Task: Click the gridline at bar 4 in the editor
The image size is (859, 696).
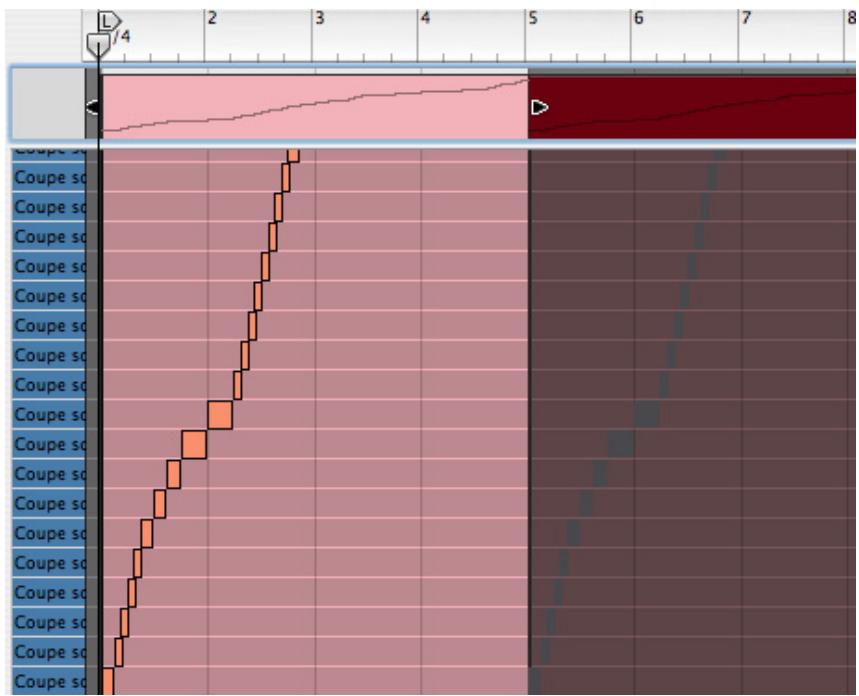Action: point(421,400)
